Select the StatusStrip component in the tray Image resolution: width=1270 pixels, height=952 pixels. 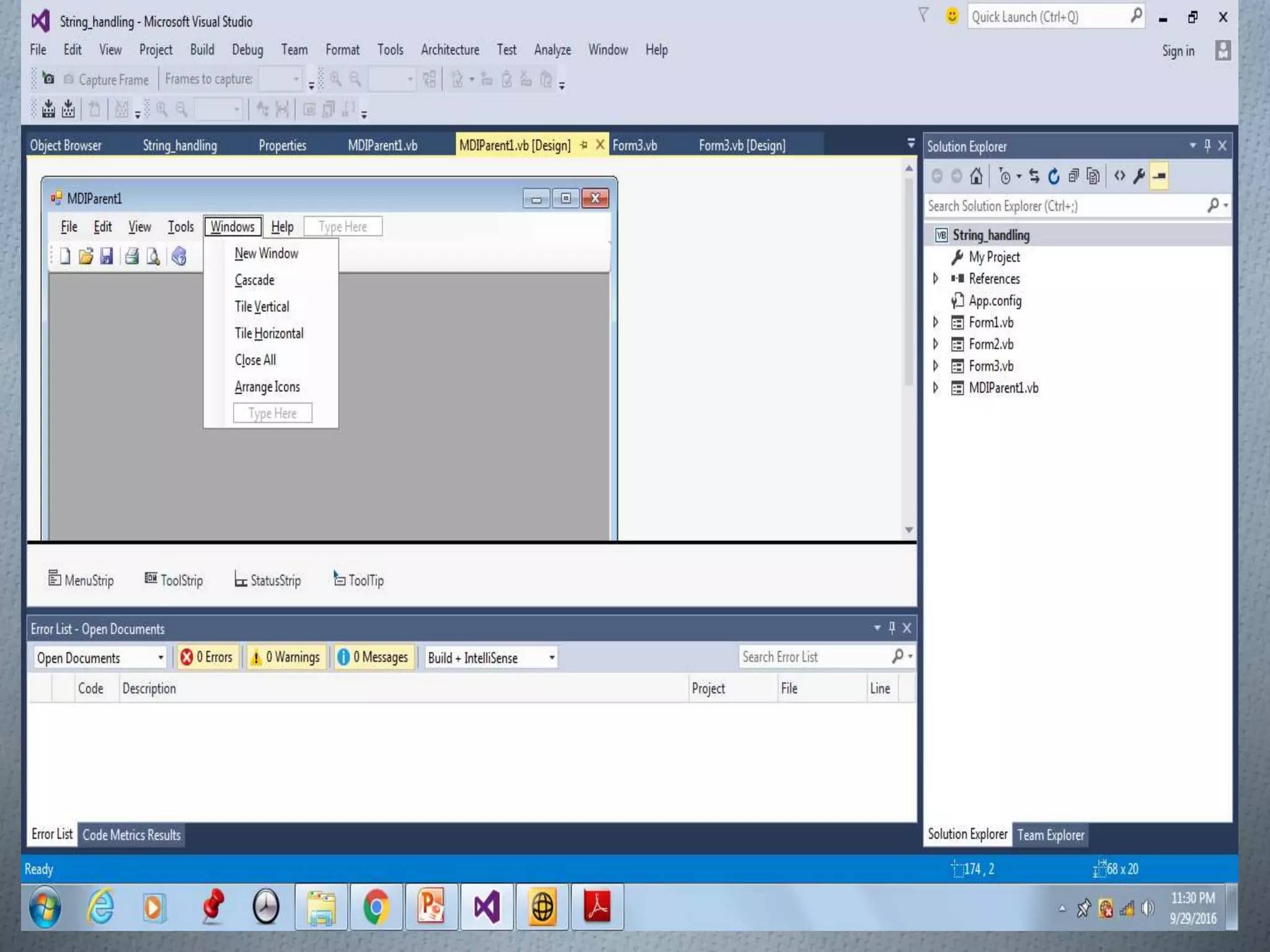pyautogui.click(x=268, y=580)
